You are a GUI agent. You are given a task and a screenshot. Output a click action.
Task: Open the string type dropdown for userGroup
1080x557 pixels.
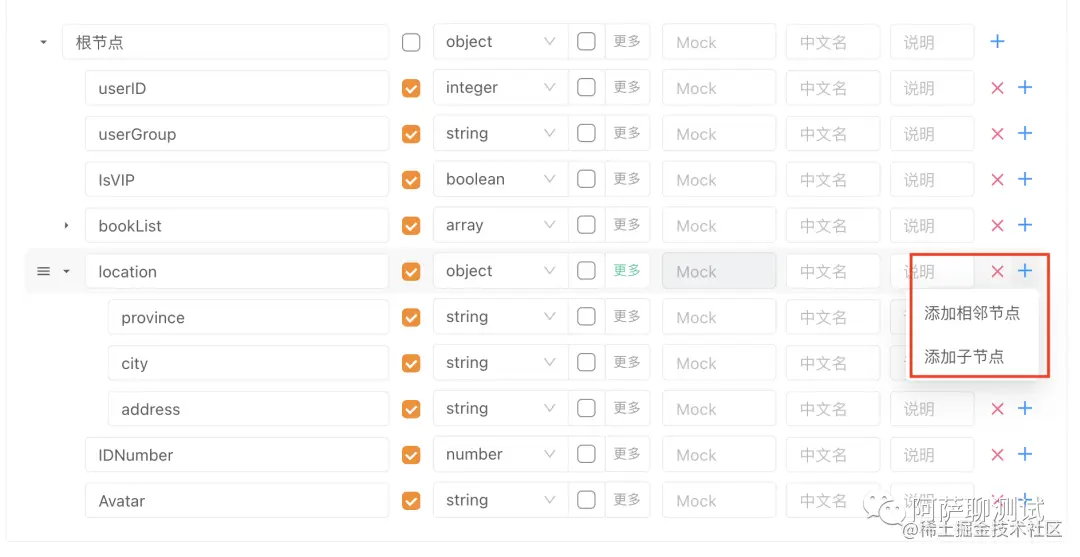click(501, 134)
